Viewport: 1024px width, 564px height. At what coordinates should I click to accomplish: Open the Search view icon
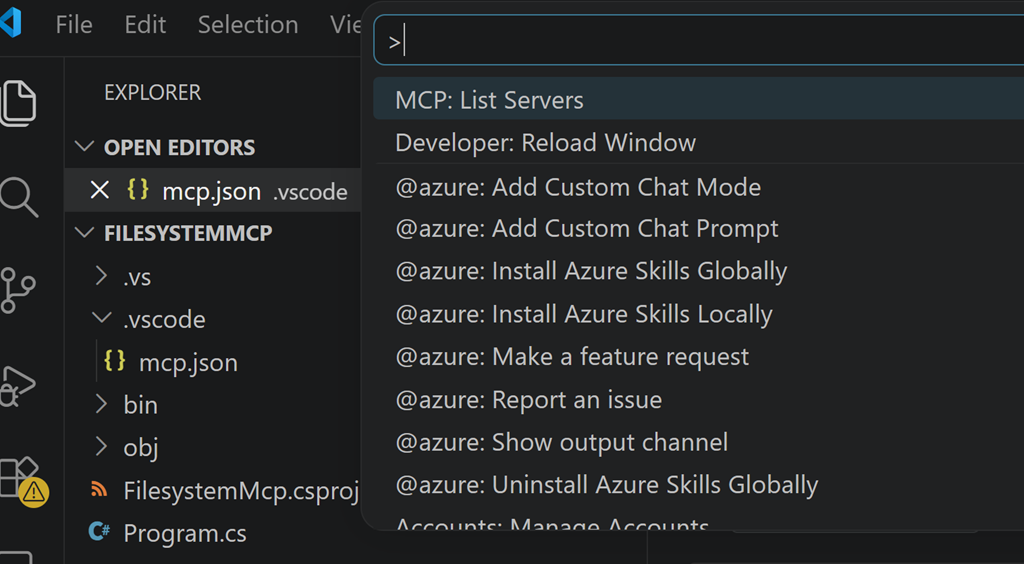pyautogui.click(x=18, y=196)
